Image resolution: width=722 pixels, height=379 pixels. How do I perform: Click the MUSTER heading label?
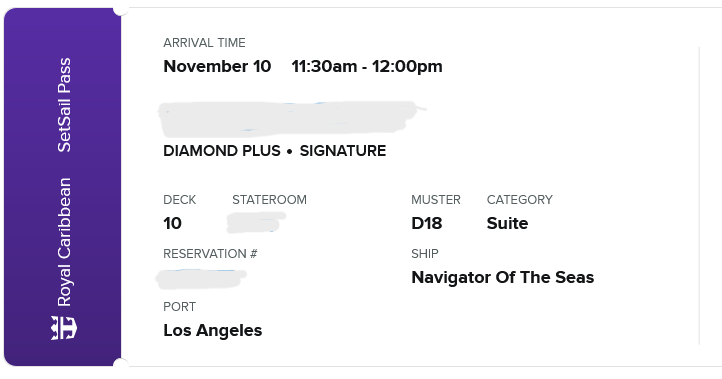[x=436, y=200]
